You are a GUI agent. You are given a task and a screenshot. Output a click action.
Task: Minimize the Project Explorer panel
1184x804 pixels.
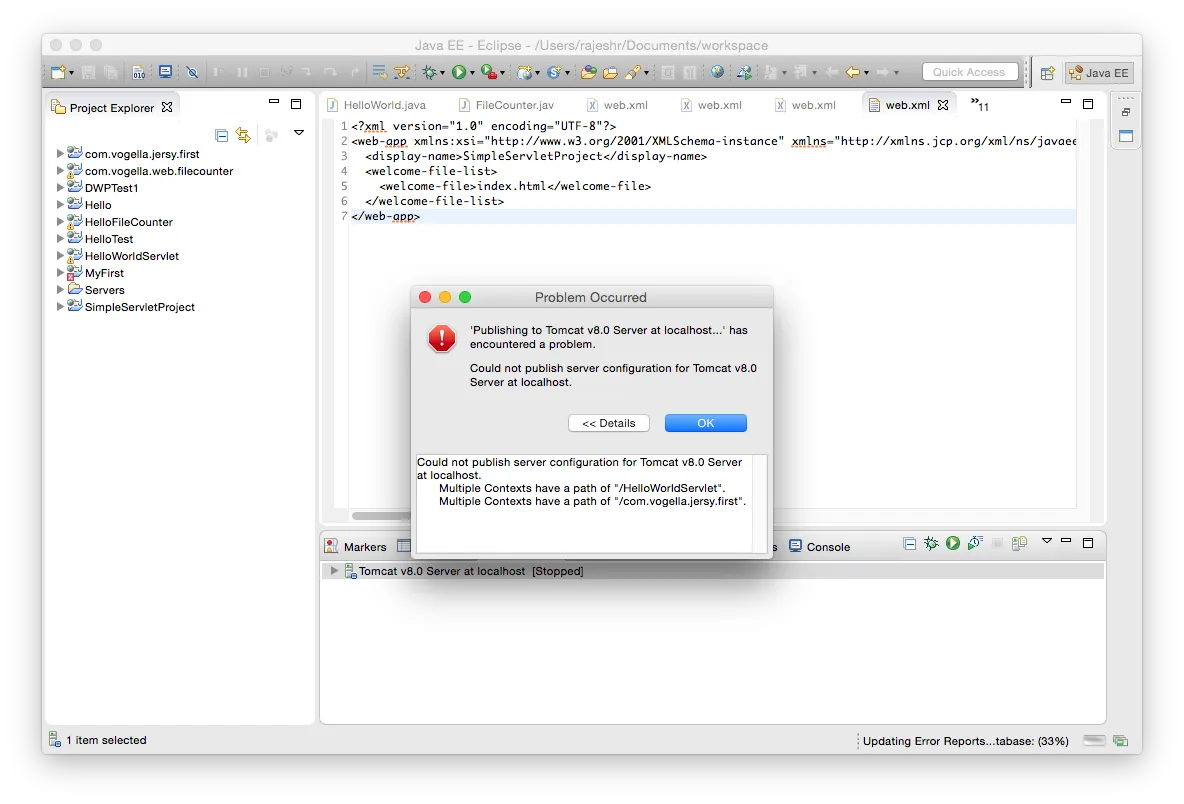click(274, 101)
